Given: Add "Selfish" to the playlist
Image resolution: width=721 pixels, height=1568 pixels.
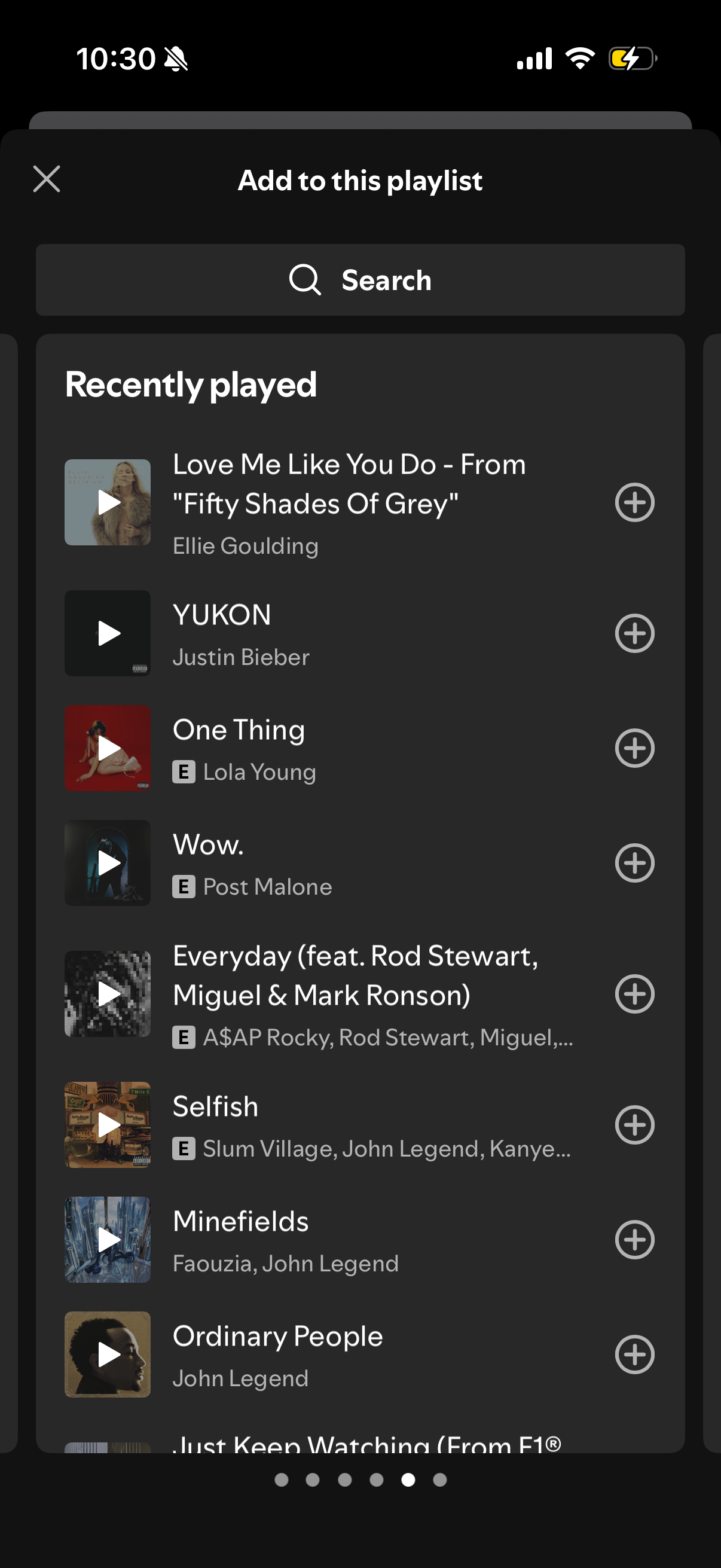Looking at the screenshot, I should [x=634, y=1124].
